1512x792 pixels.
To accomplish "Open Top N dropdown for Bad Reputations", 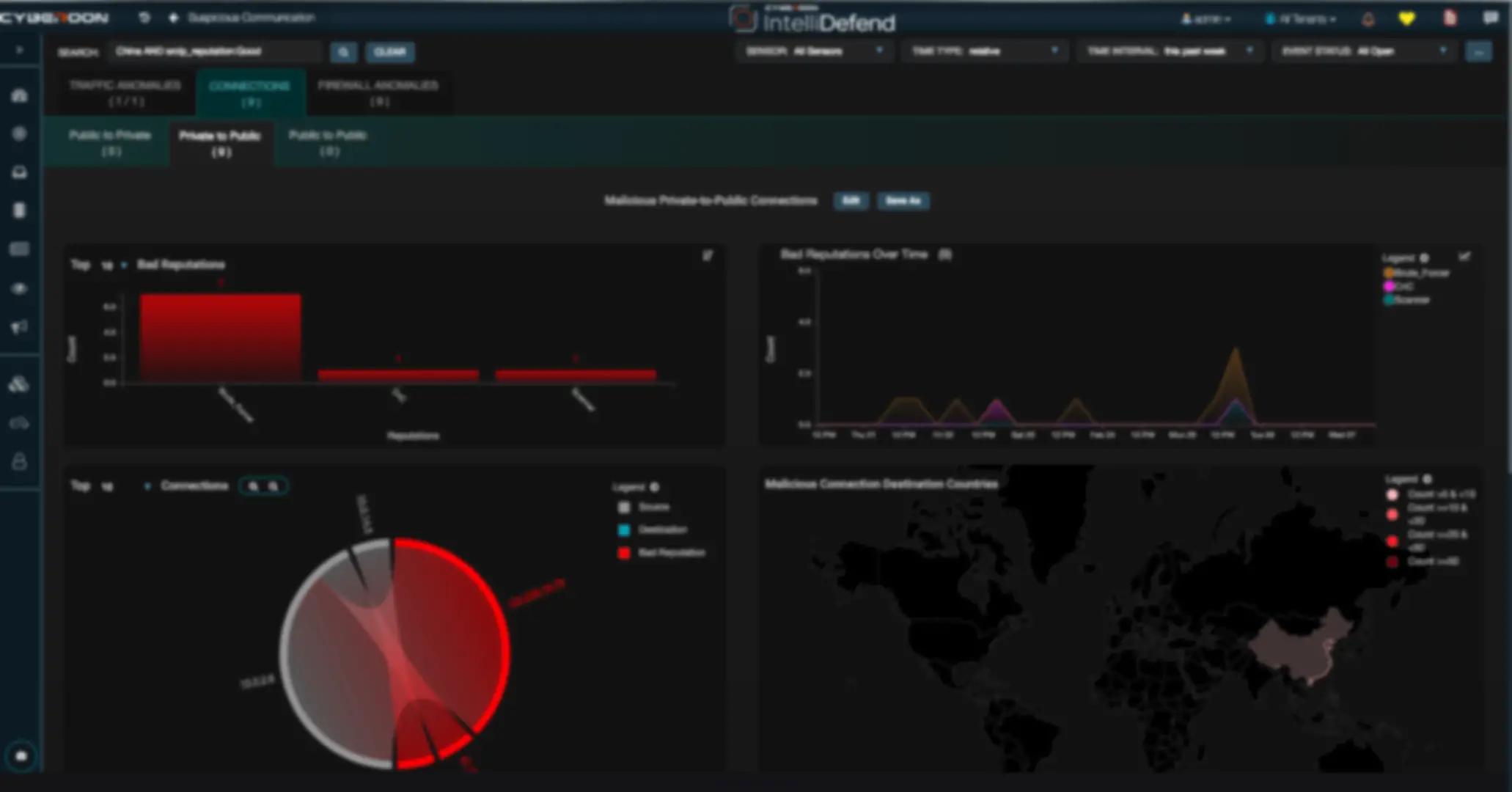I will point(114,265).
